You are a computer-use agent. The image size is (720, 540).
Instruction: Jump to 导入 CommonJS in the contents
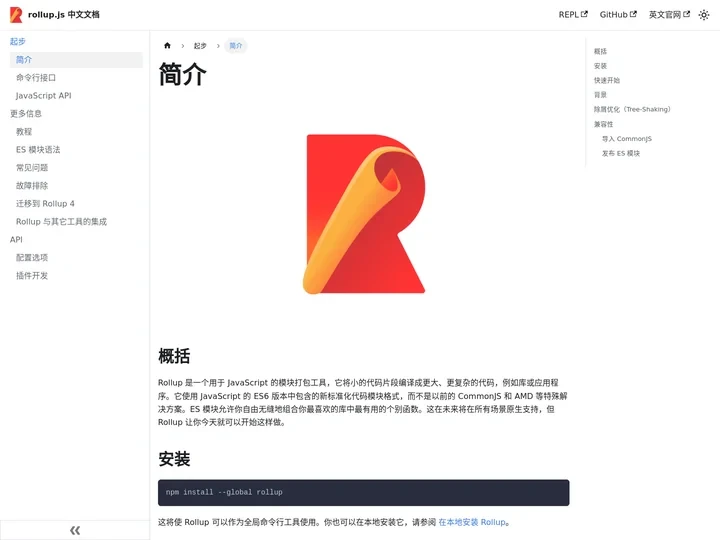click(x=627, y=139)
